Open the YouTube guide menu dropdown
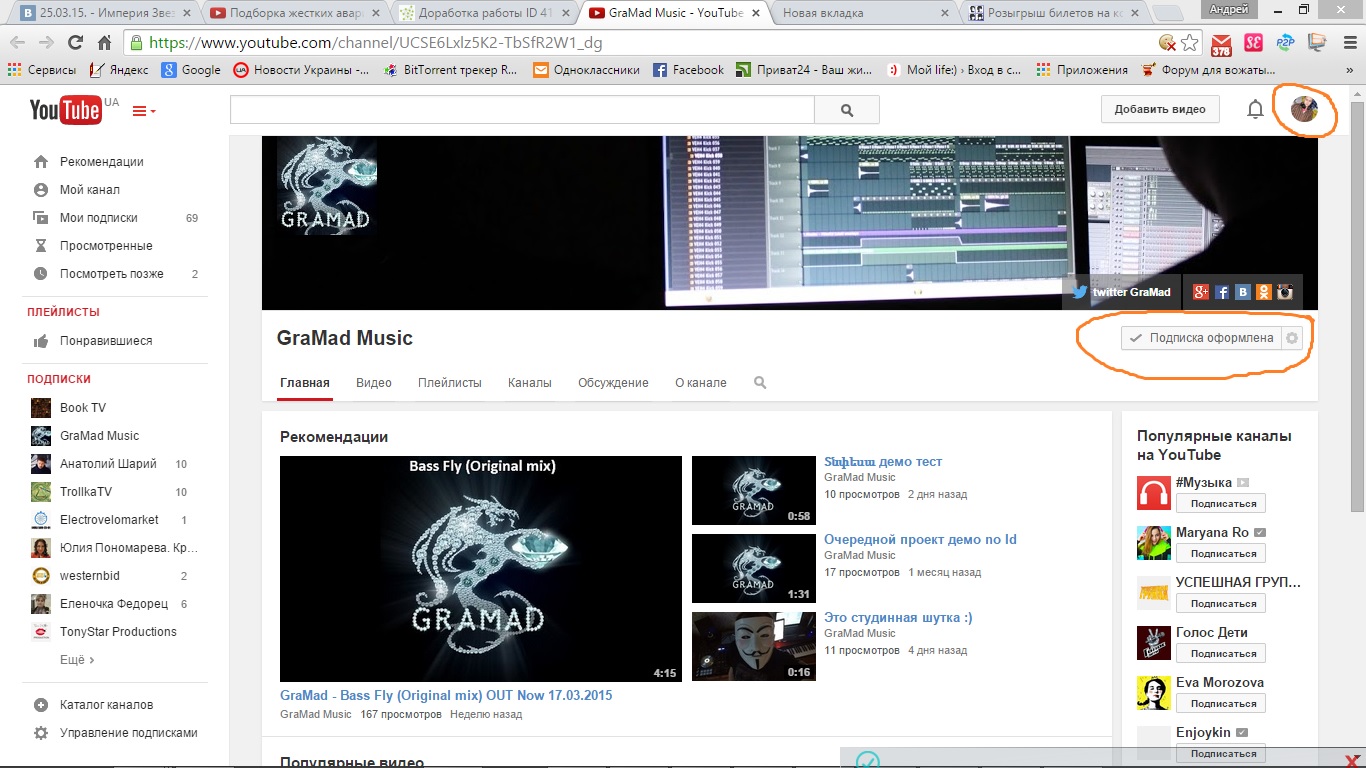 [x=144, y=110]
